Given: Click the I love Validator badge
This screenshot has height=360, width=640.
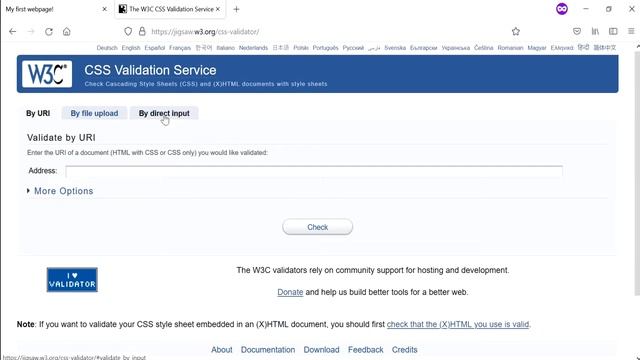Looking at the screenshot, I should point(72,280).
